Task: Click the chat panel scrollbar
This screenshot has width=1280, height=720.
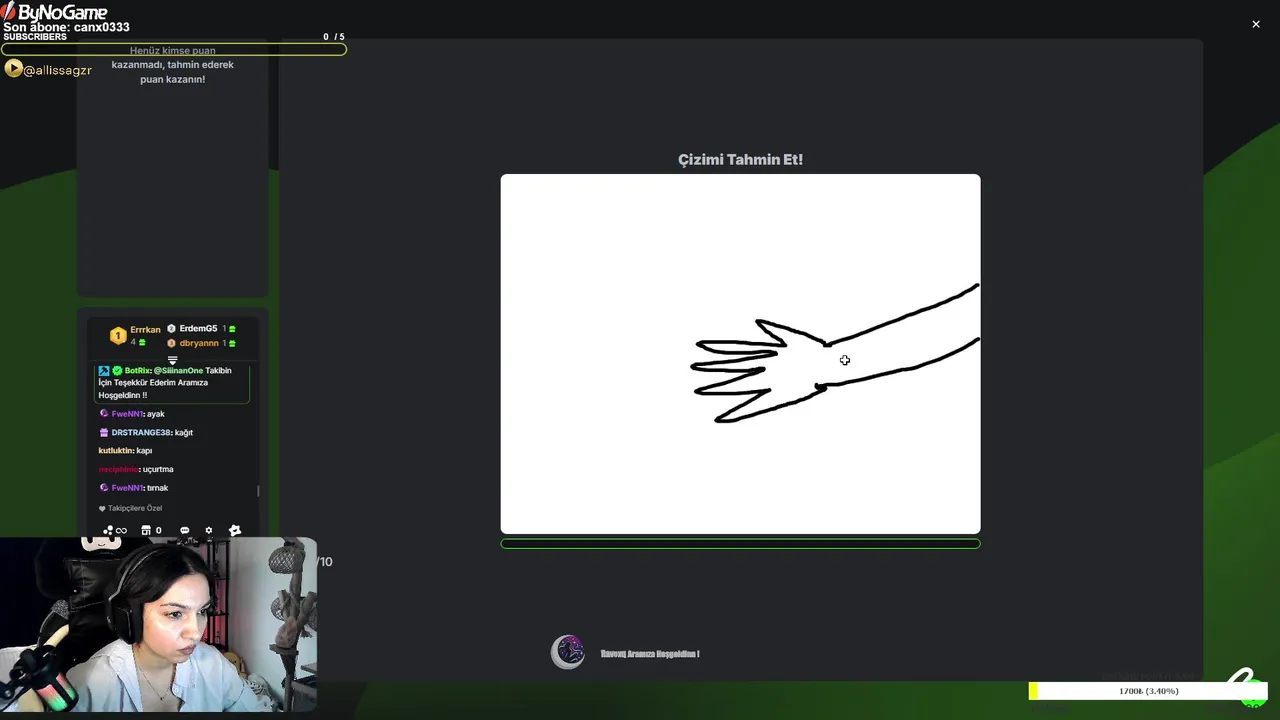Action: click(259, 490)
